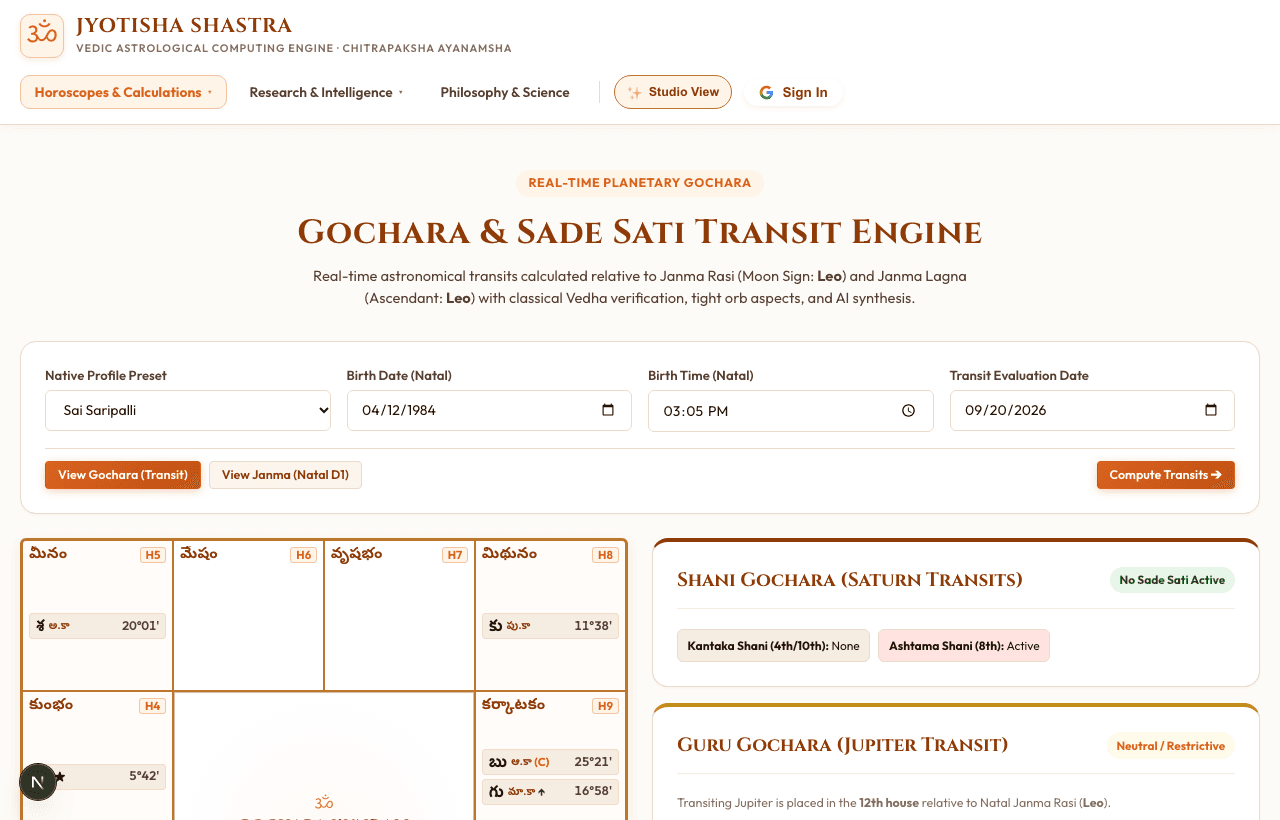Select the planet row showing 20°01'

coord(98,626)
